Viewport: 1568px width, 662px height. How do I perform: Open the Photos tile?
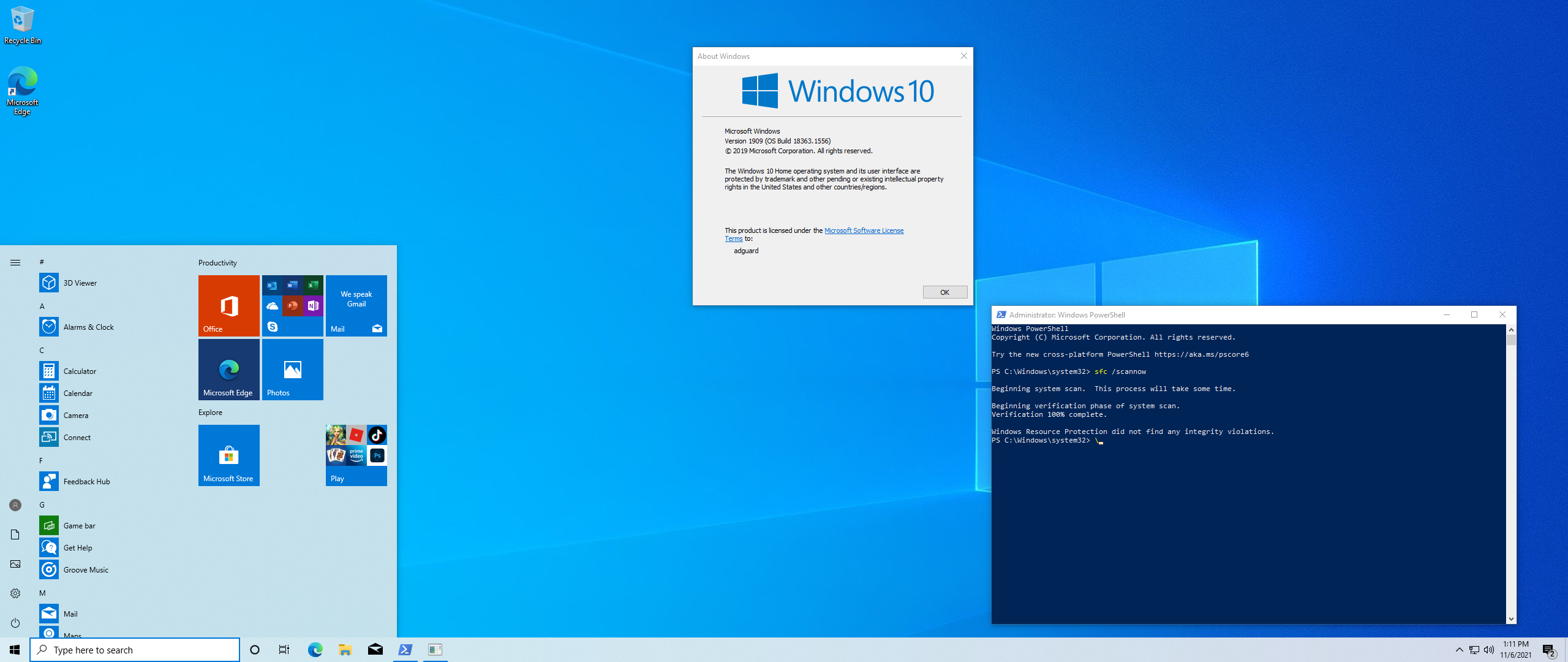pos(293,370)
